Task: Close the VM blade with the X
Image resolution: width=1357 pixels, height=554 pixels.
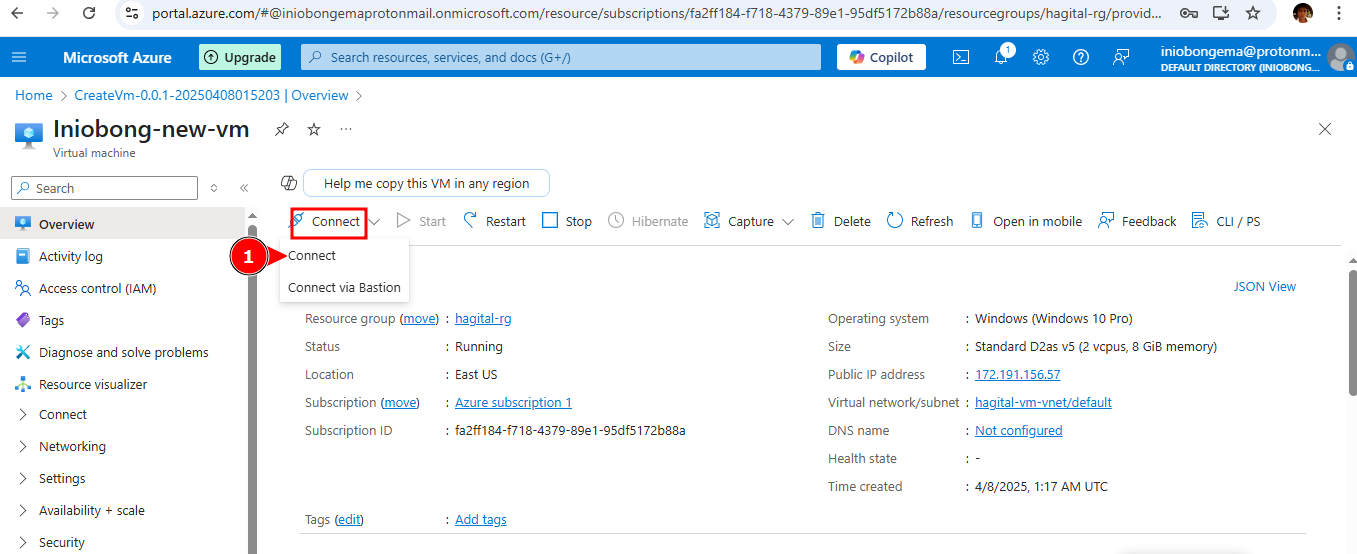Action: pyautogui.click(x=1325, y=129)
